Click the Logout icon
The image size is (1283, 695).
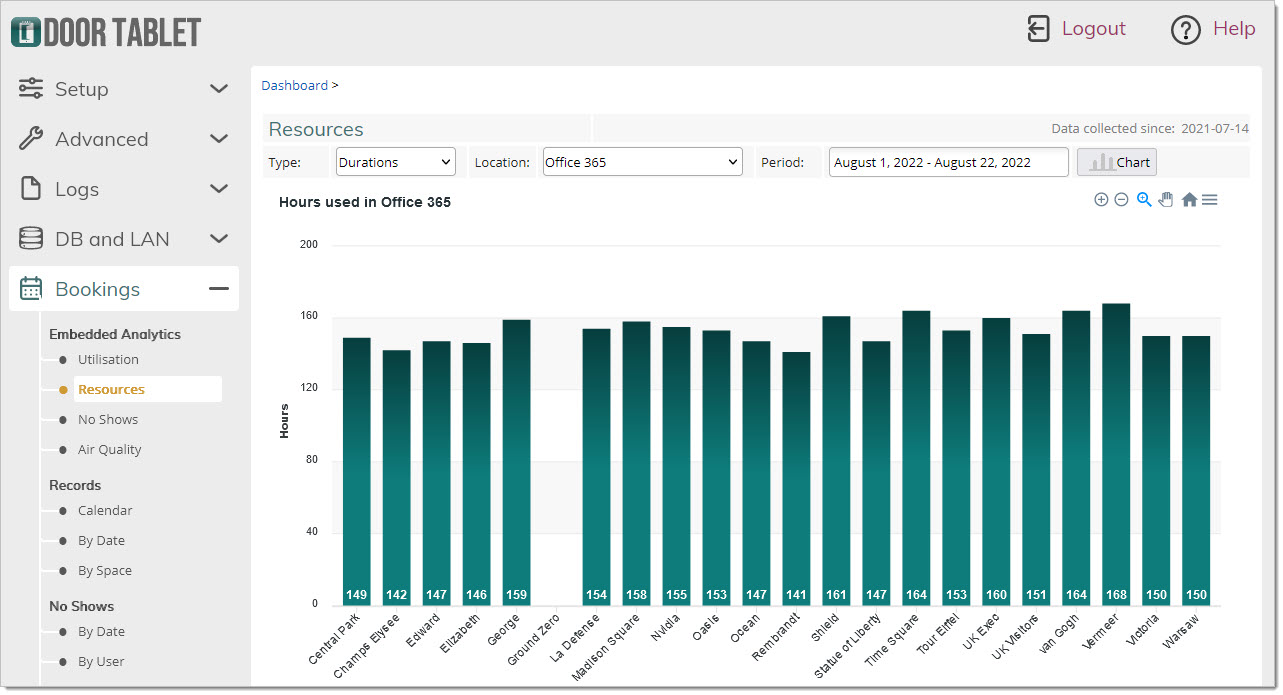pos(1039,29)
